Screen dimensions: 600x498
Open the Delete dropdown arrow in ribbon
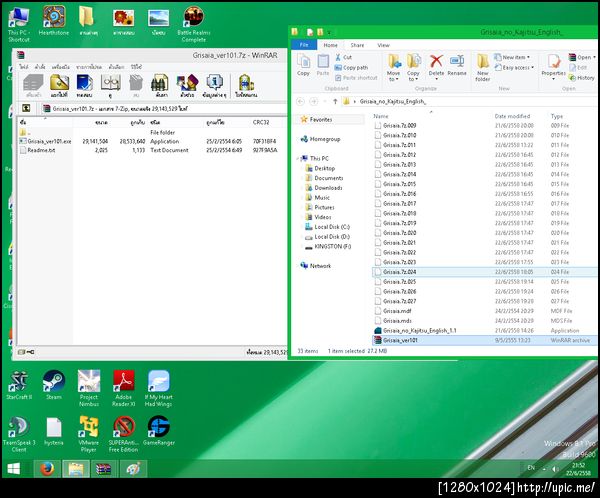436,79
